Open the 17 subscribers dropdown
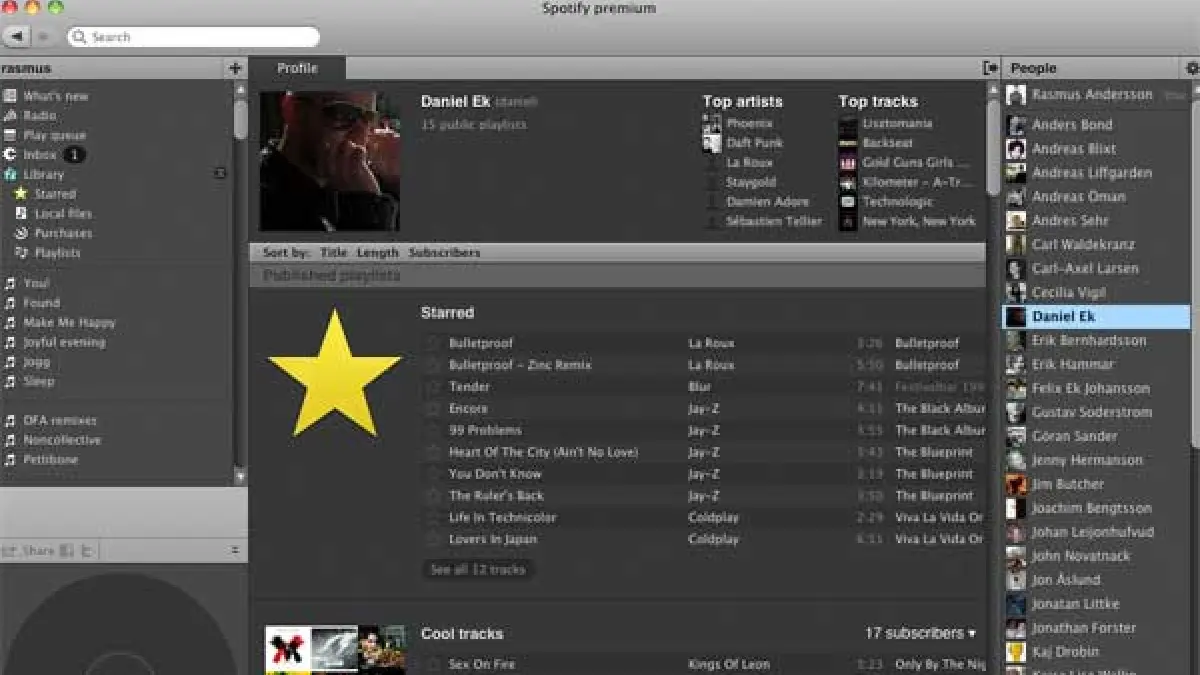The height and width of the screenshot is (675, 1200). (x=920, y=633)
